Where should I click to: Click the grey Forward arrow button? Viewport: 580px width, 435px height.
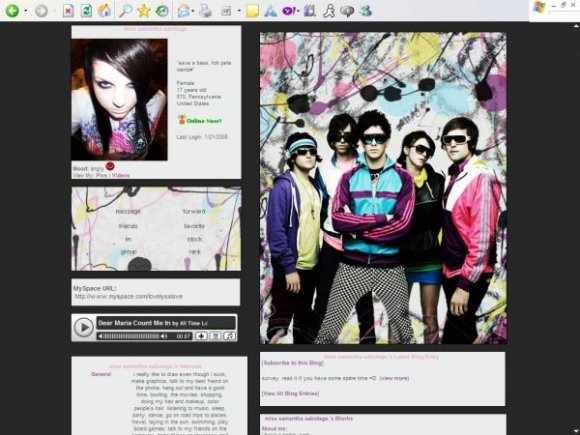coord(41,10)
